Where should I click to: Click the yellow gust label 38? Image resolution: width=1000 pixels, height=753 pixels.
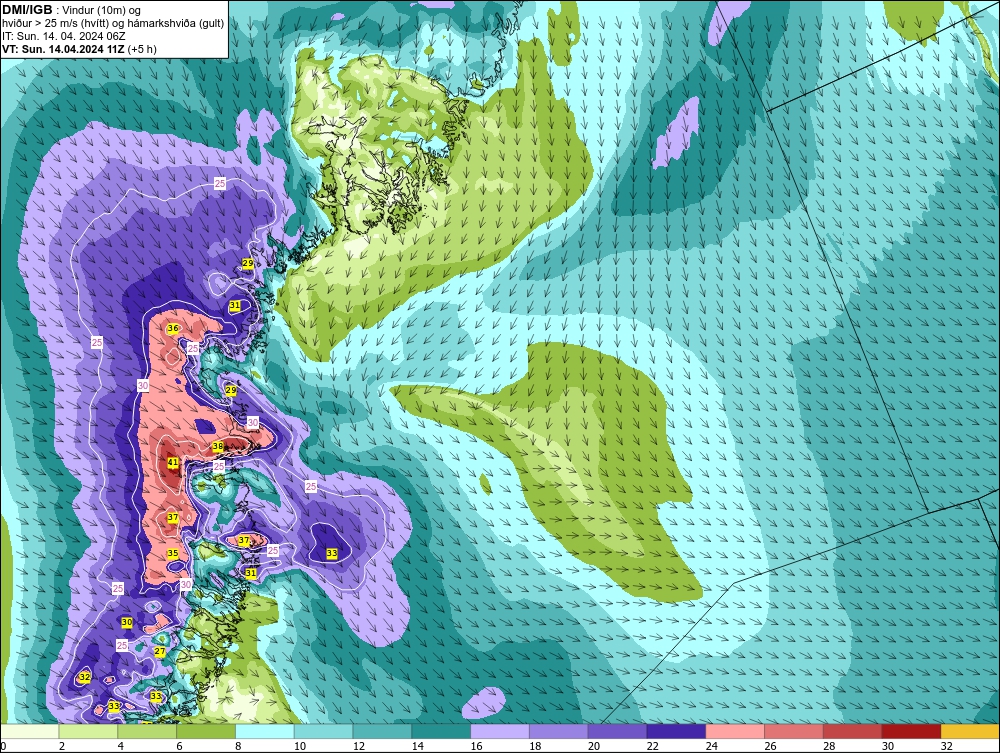coord(217,446)
